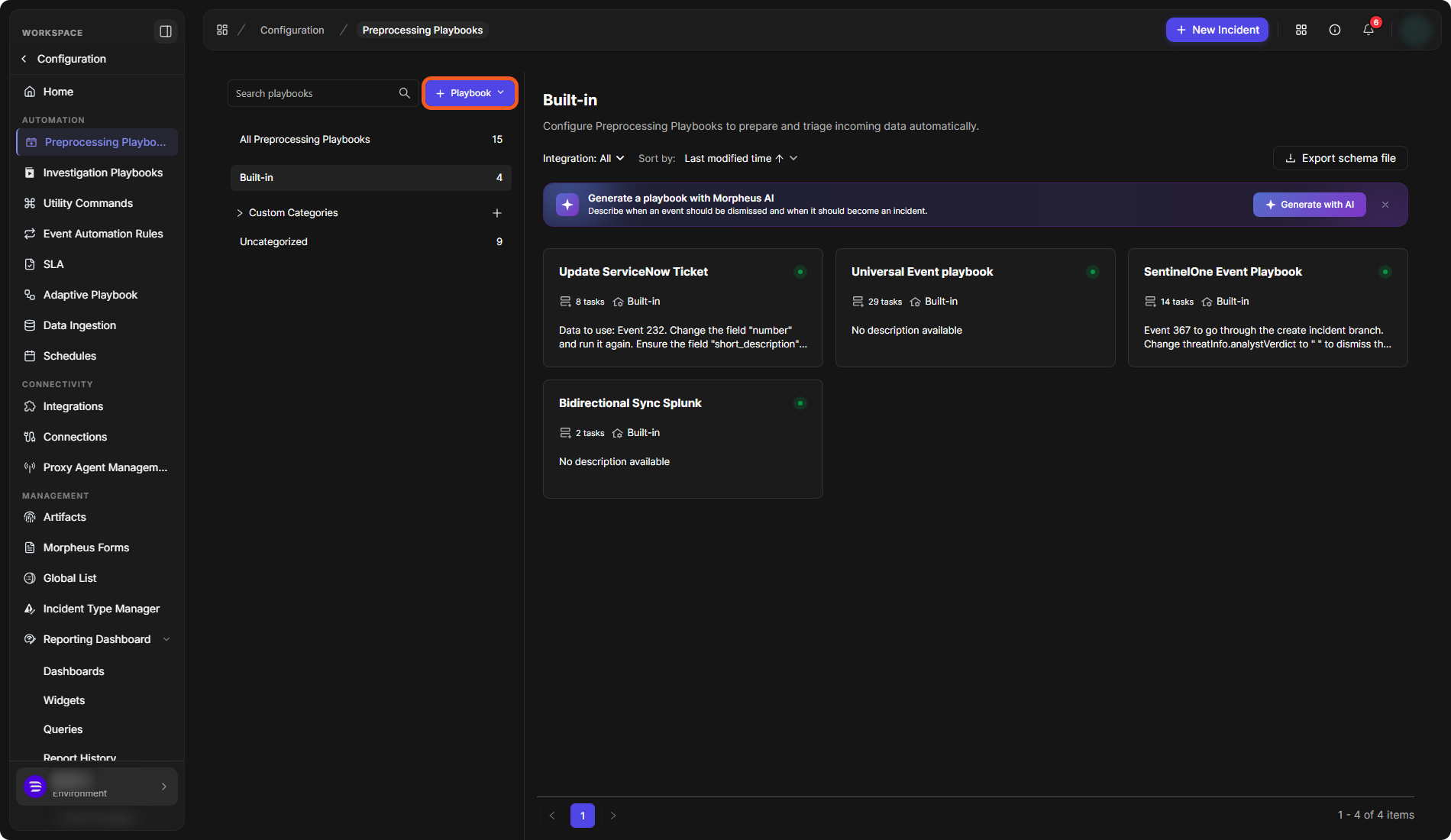Click New Incident button
The width and height of the screenshot is (1451, 840).
coord(1217,30)
